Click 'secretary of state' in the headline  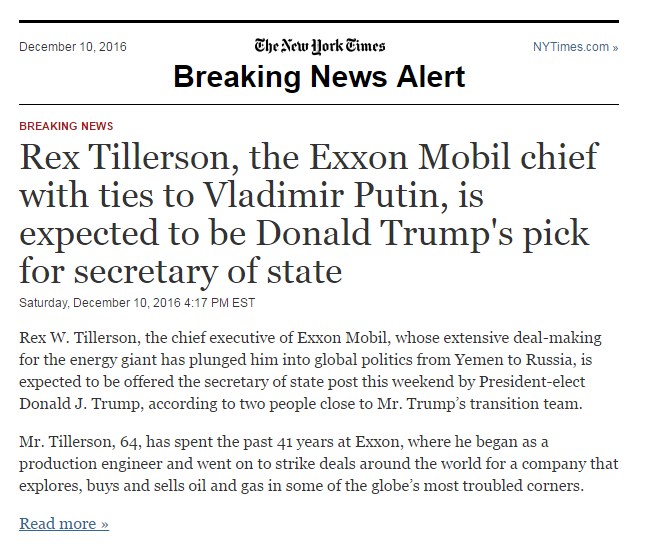208,271
